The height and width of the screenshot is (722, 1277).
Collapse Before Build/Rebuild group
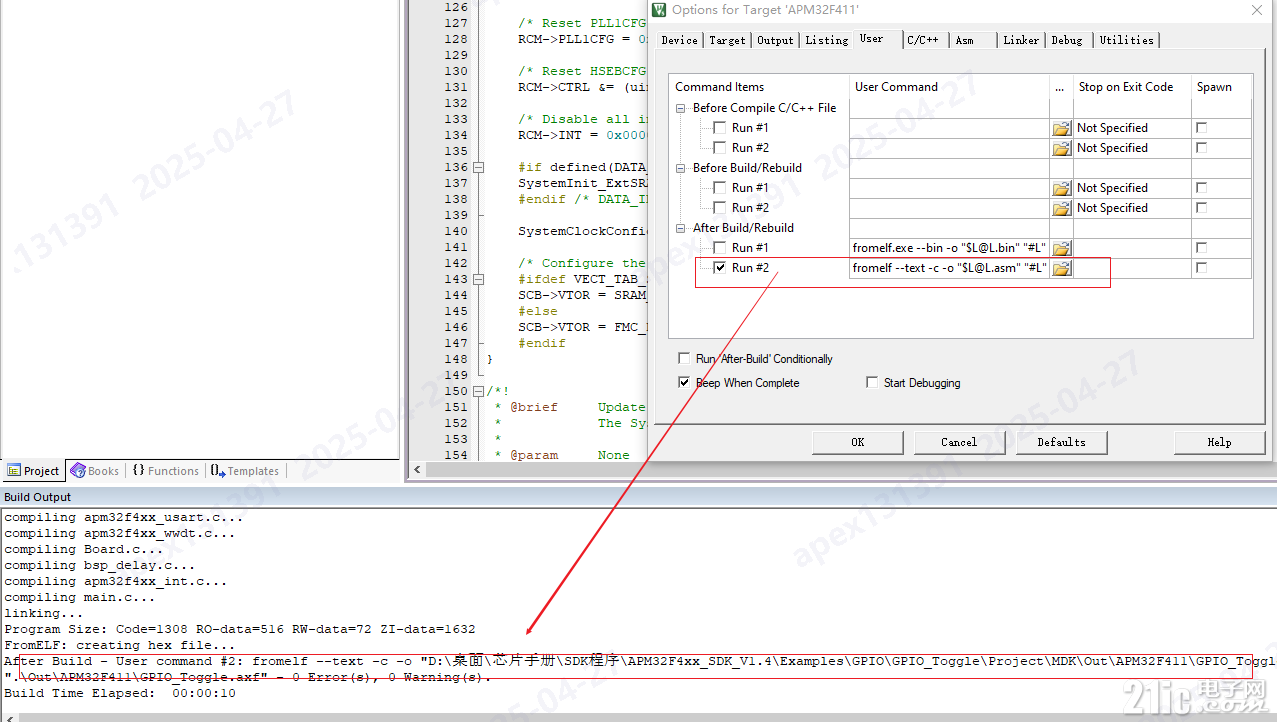[x=682, y=168]
